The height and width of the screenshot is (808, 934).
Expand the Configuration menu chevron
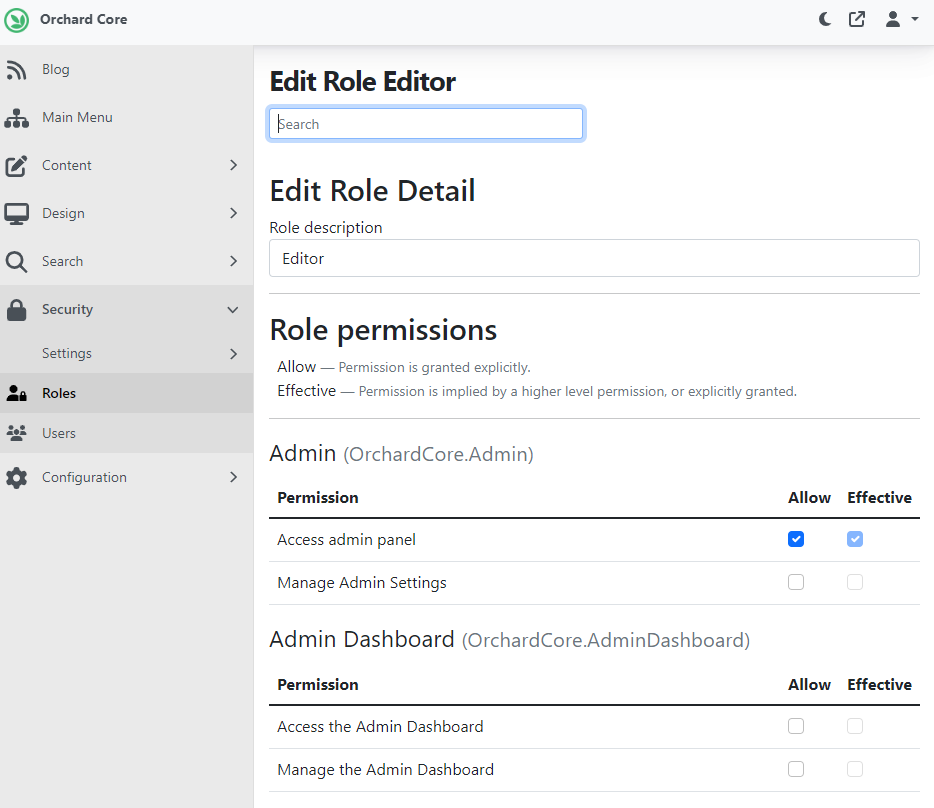click(234, 477)
